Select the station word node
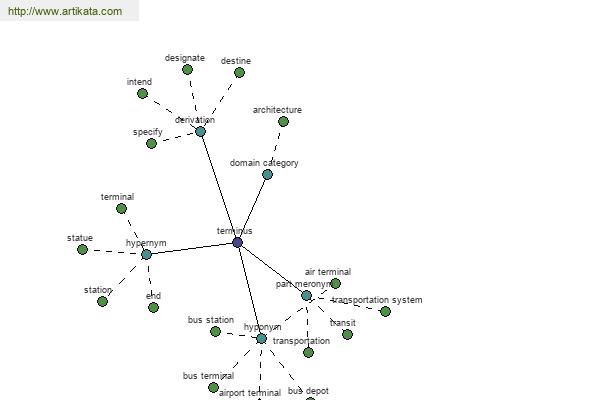Viewport: 600px width, 400px height. [x=102, y=302]
